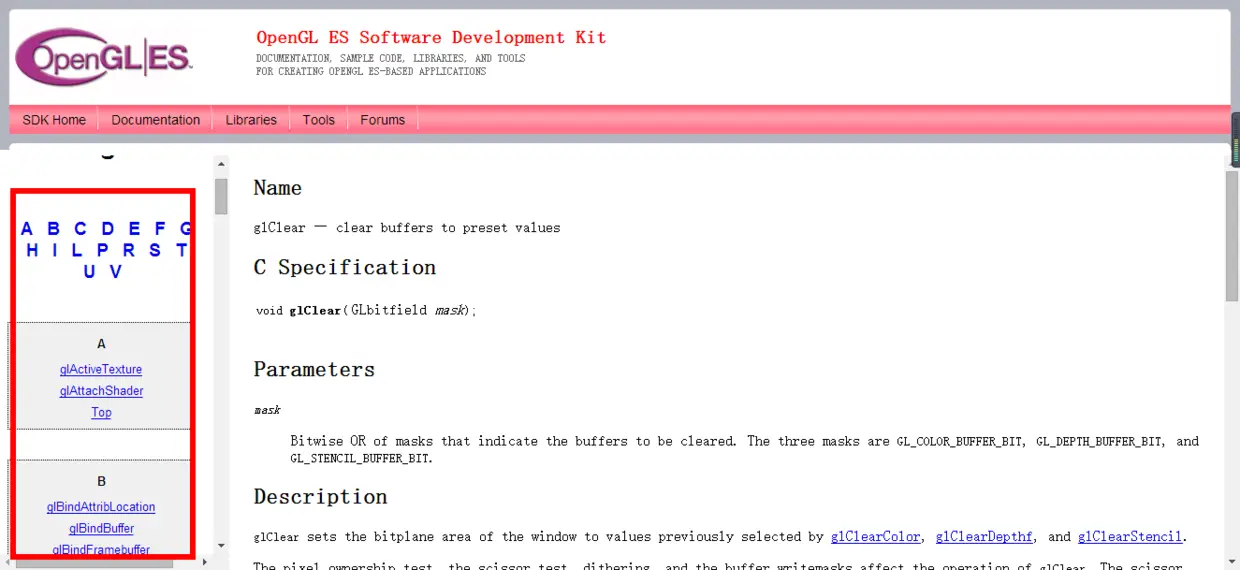
Task: Click the Parameters heading
Action: tap(314, 370)
